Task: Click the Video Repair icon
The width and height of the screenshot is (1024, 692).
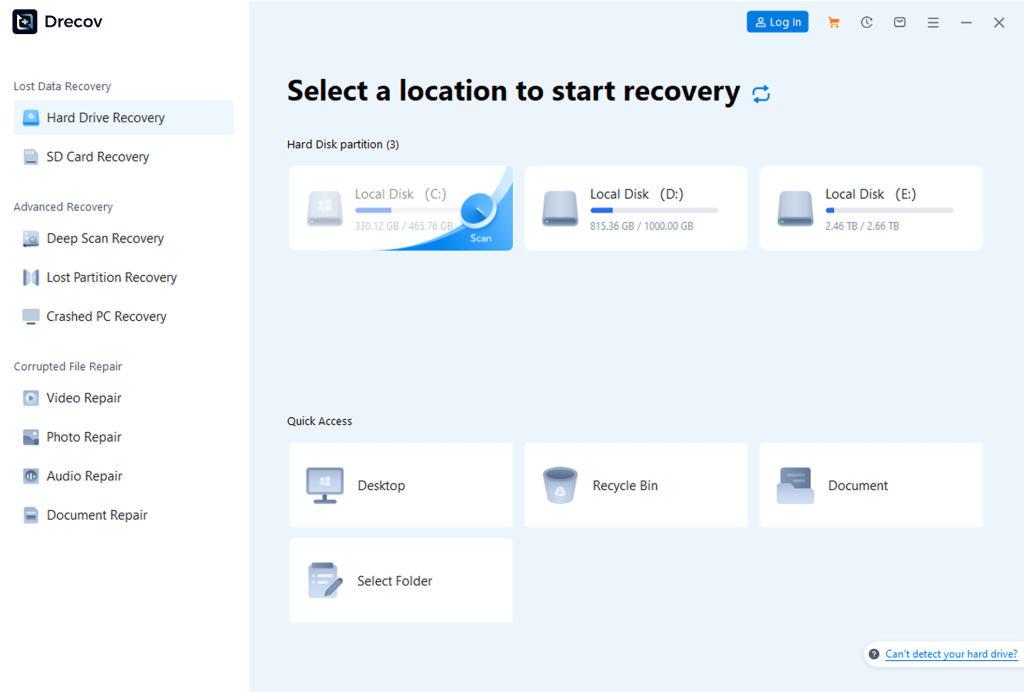Action: 31,398
